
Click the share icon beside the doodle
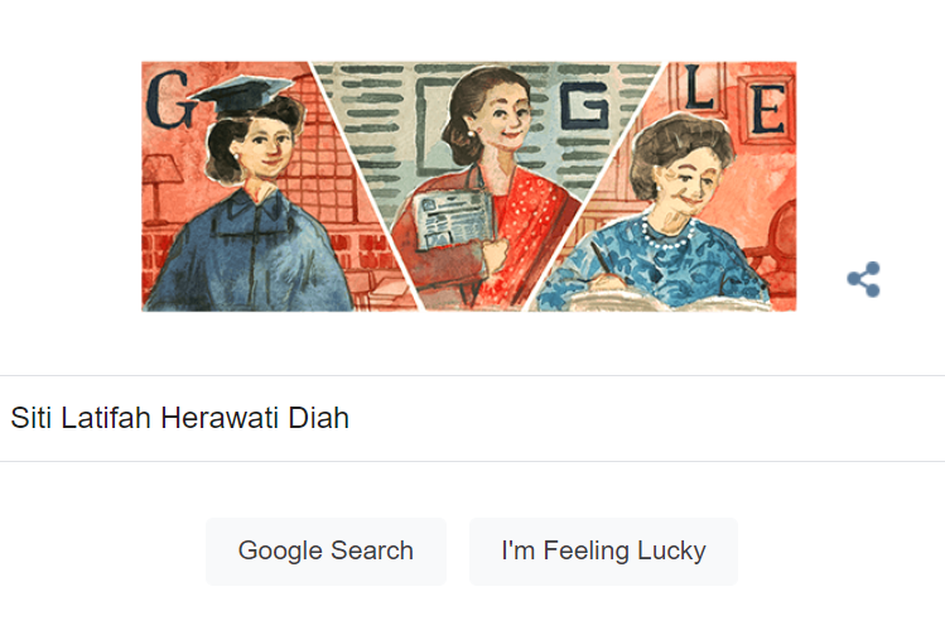(x=864, y=279)
